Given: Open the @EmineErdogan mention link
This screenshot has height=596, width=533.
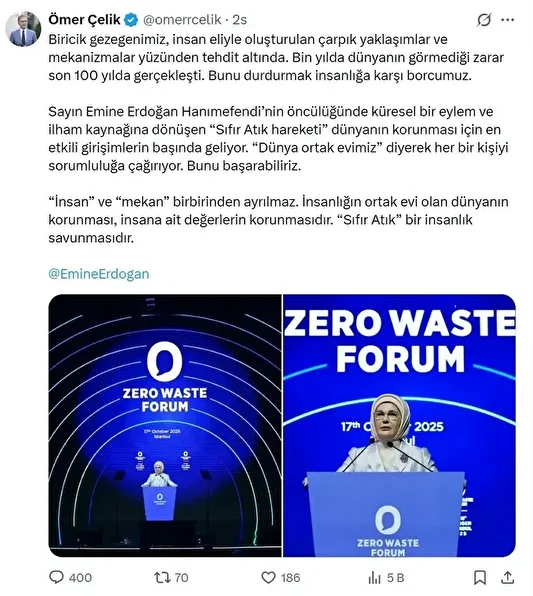Looking at the screenshot, I should pos(99,274).
